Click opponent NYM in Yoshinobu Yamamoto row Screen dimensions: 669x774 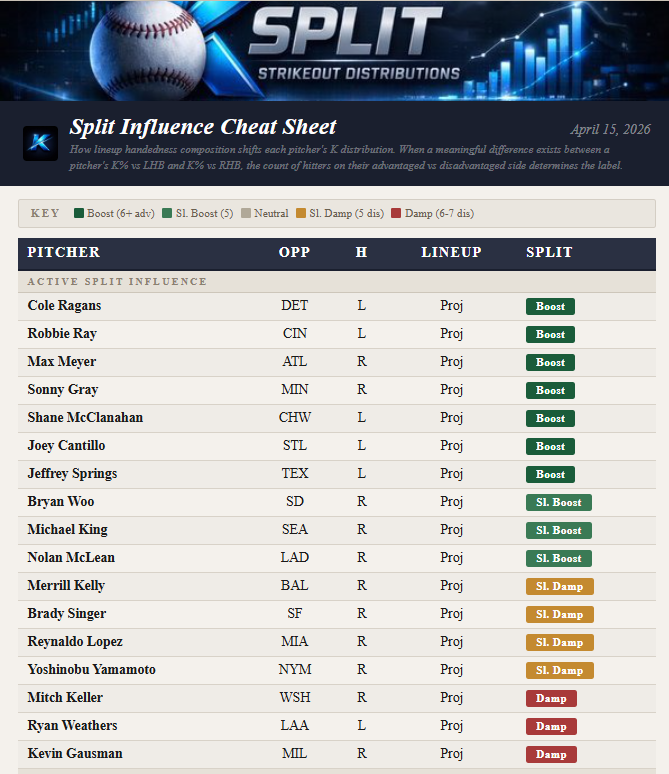pos(295,670)
